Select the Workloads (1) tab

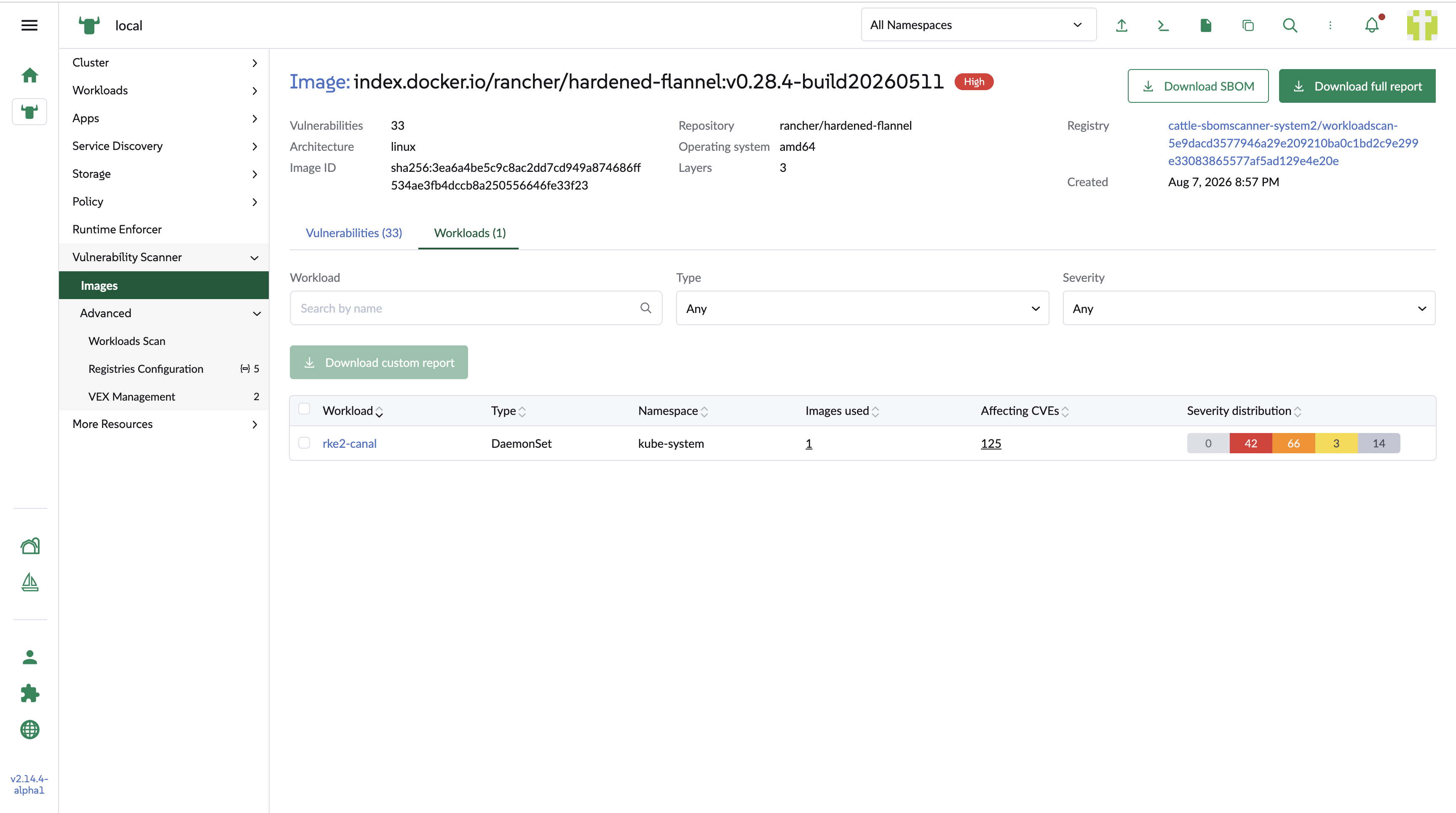click(x=469, y=233)
